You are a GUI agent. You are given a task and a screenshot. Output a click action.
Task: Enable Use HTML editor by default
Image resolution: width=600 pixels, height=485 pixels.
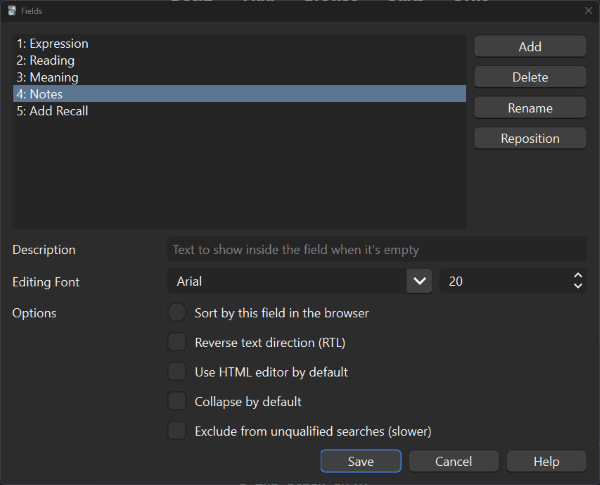click(177, 371)
